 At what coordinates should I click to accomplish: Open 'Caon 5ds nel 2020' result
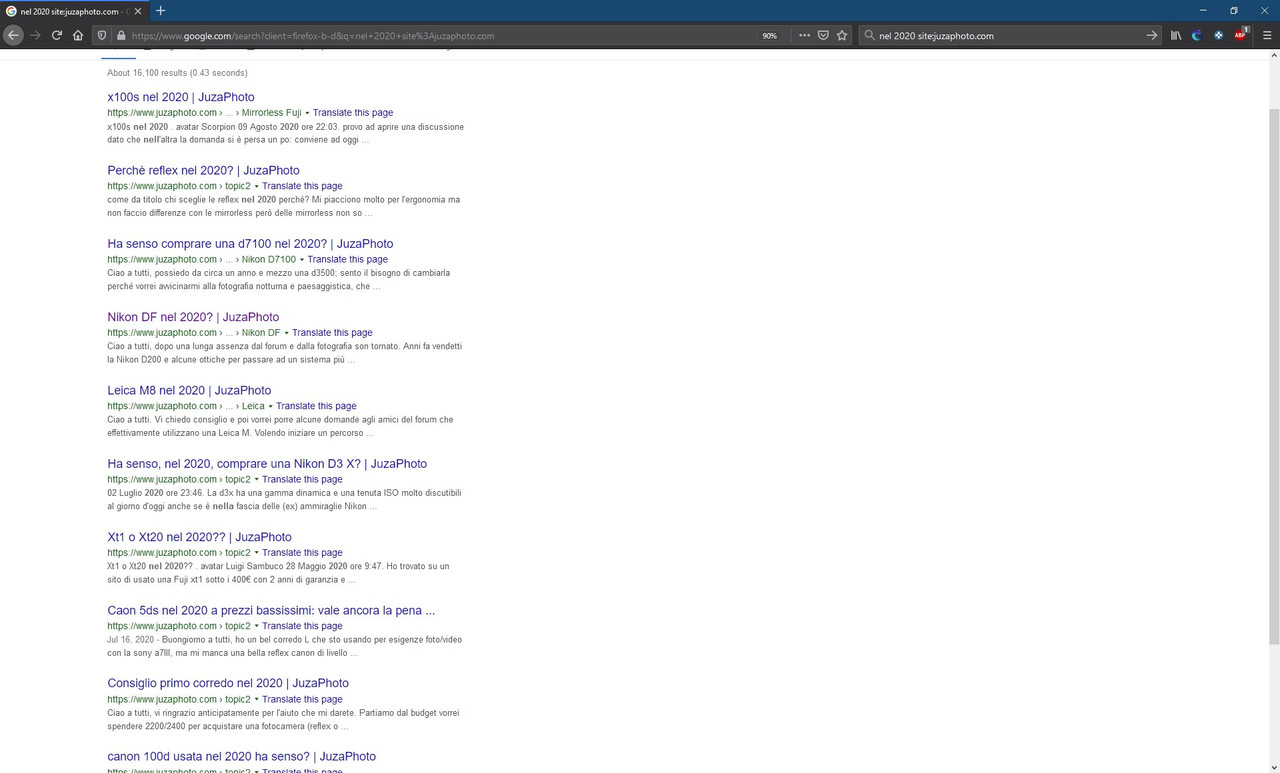[x=271, y=610]
